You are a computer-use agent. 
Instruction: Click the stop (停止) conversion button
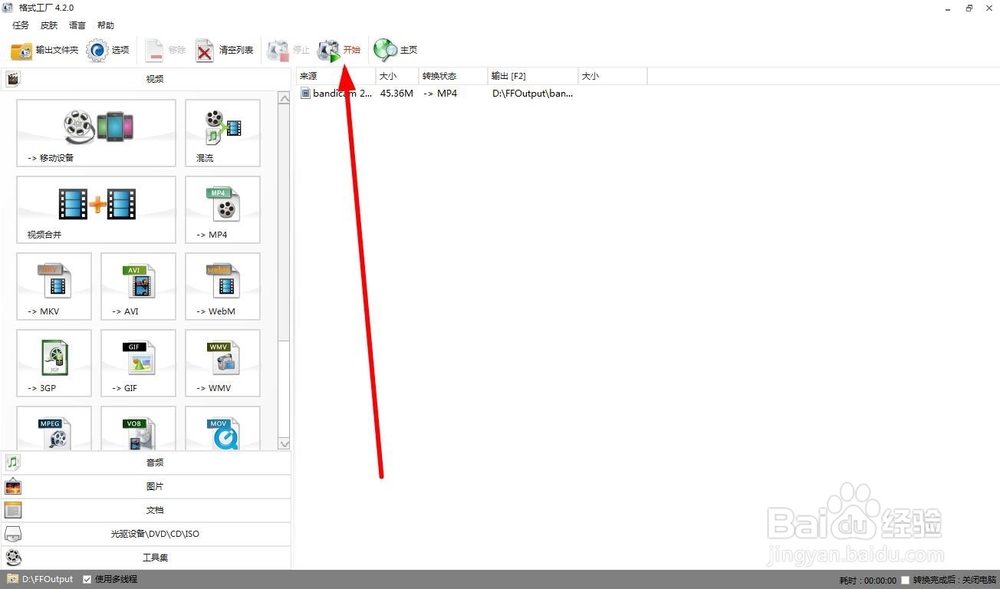(288, 50)
